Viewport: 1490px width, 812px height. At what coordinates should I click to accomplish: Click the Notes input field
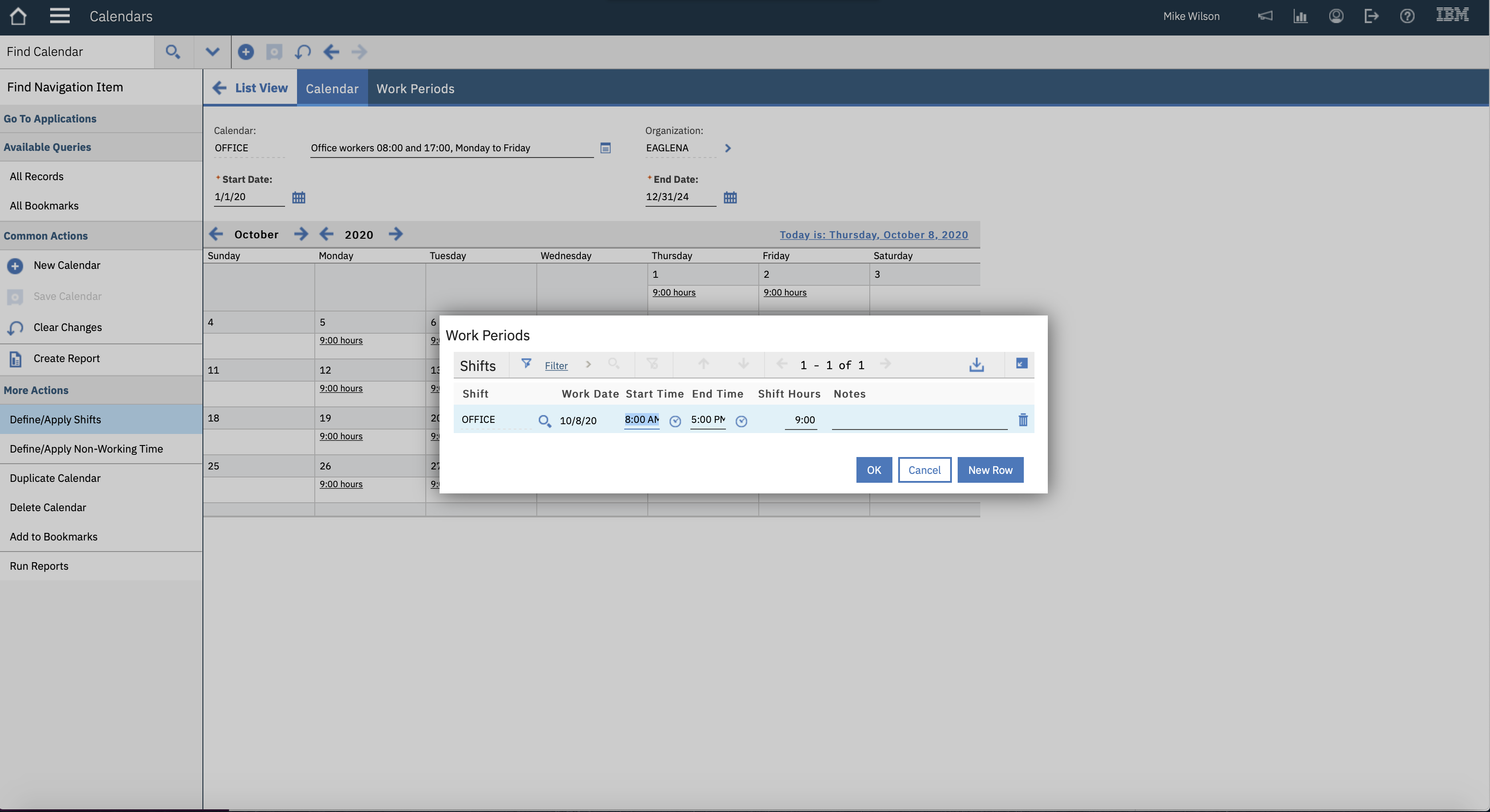pyautogui.click(x=919, y=420)
